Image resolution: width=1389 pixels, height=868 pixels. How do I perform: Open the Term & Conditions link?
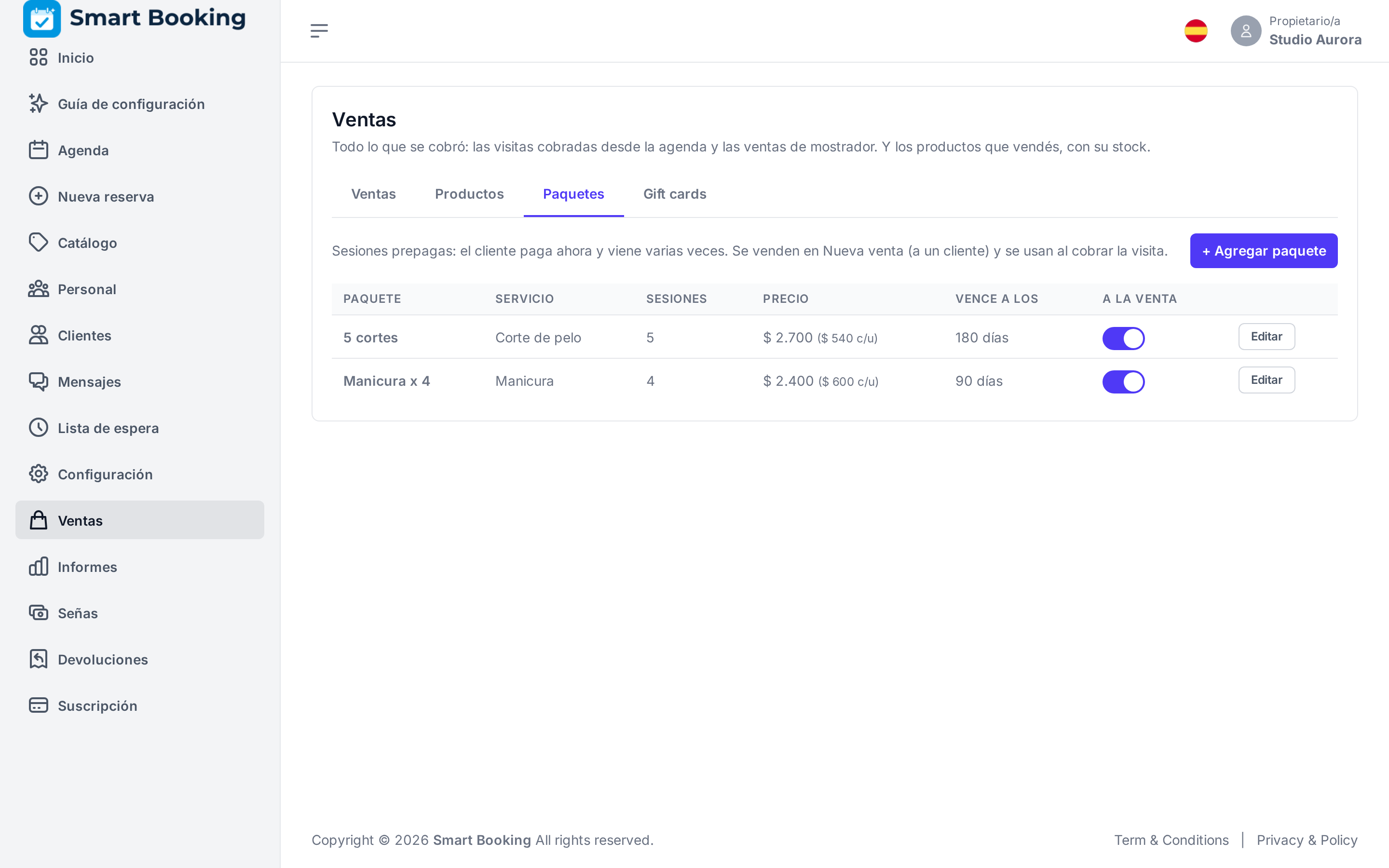tap(1171, 840)
